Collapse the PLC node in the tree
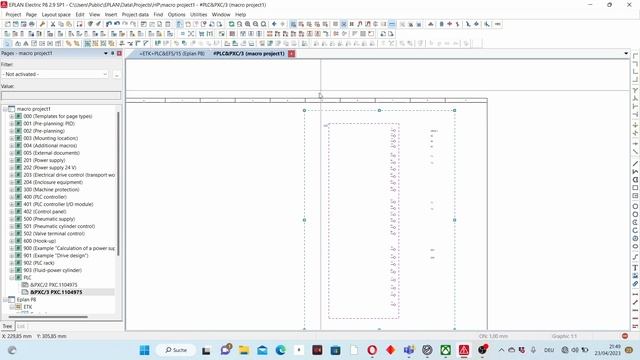The width and height of the screenshot is (640, 360). coord(12,278)
